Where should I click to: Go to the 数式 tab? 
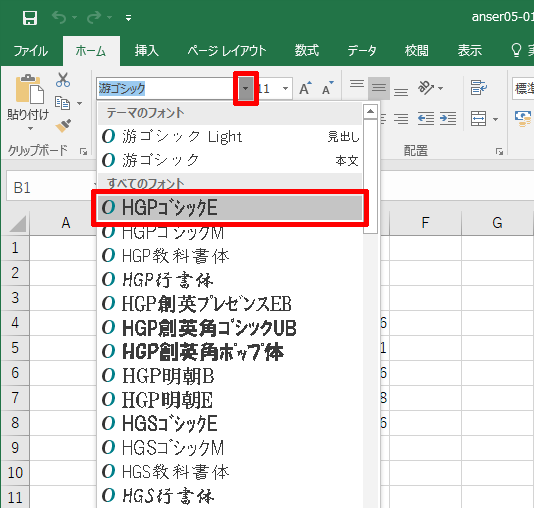(x=307, y=51)
